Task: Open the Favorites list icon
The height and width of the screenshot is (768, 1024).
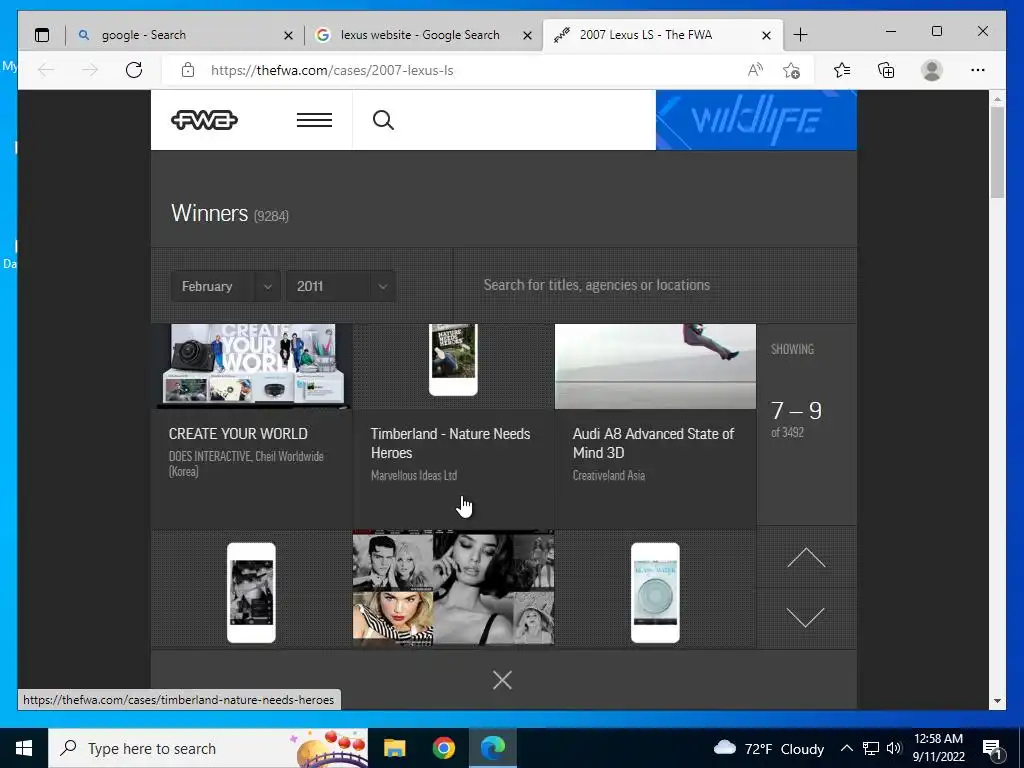Action: coord(842,70)
